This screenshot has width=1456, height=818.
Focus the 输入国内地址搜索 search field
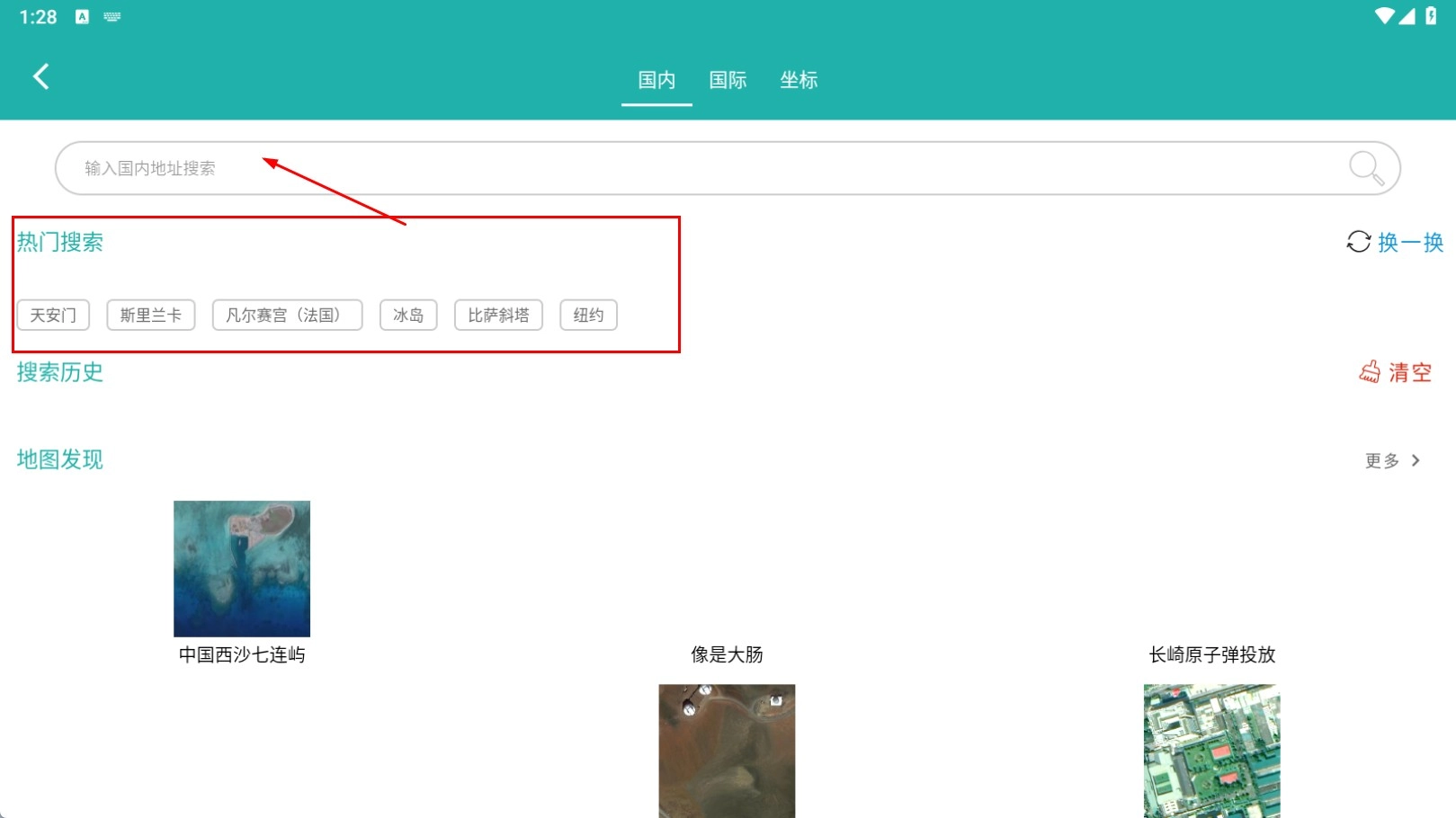pyautogui.click(x=701, y=168)
